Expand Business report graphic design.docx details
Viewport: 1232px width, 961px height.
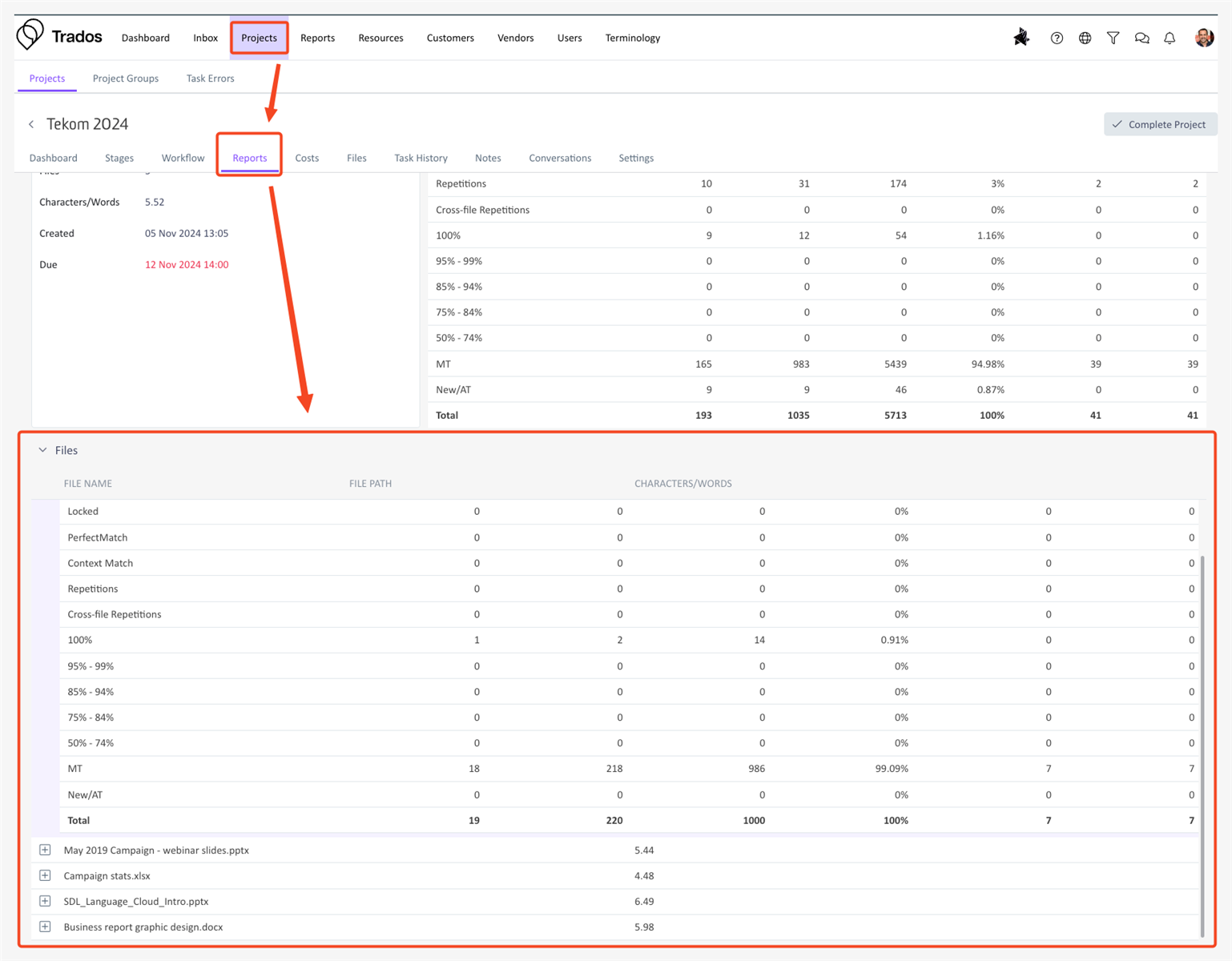[45, 927]
